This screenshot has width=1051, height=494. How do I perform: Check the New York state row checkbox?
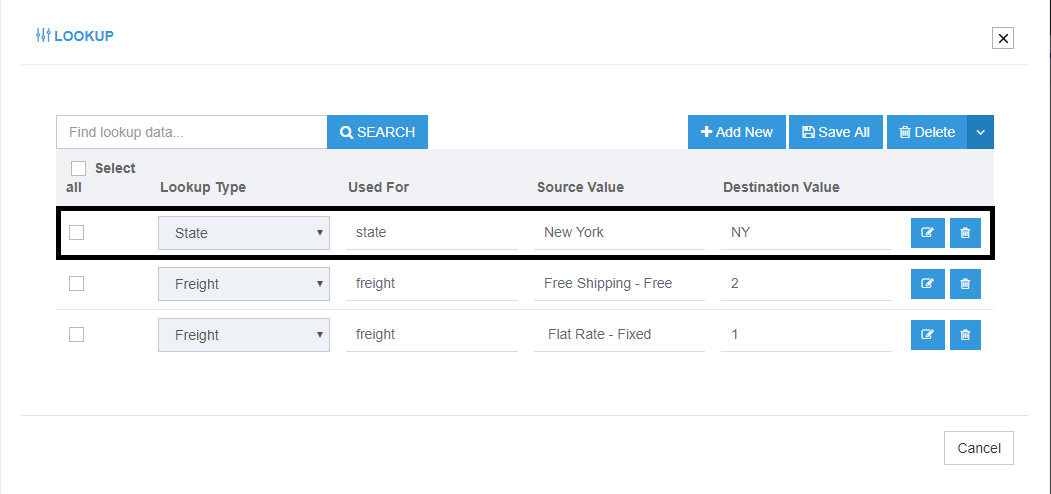point(76,233)
